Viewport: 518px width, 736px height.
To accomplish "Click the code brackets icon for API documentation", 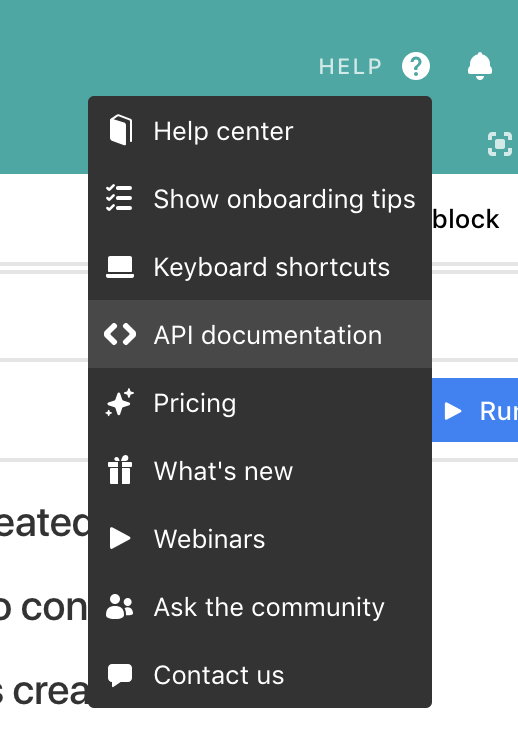I will 120,334.
